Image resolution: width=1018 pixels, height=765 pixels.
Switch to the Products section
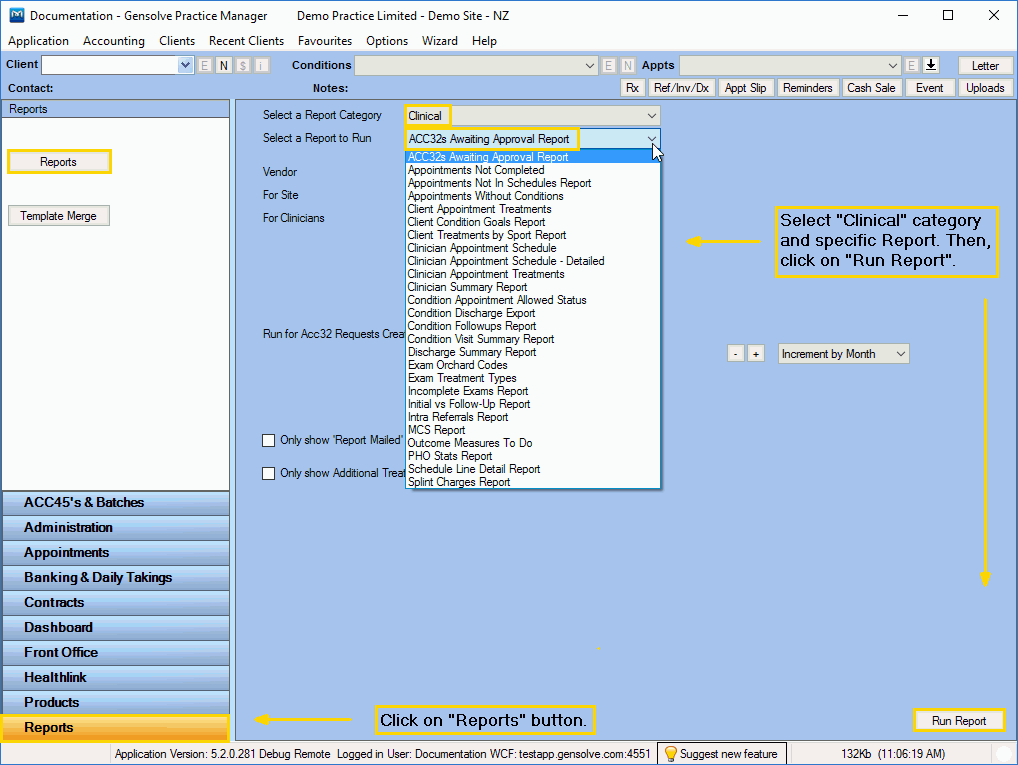click(x=116, y=703)
